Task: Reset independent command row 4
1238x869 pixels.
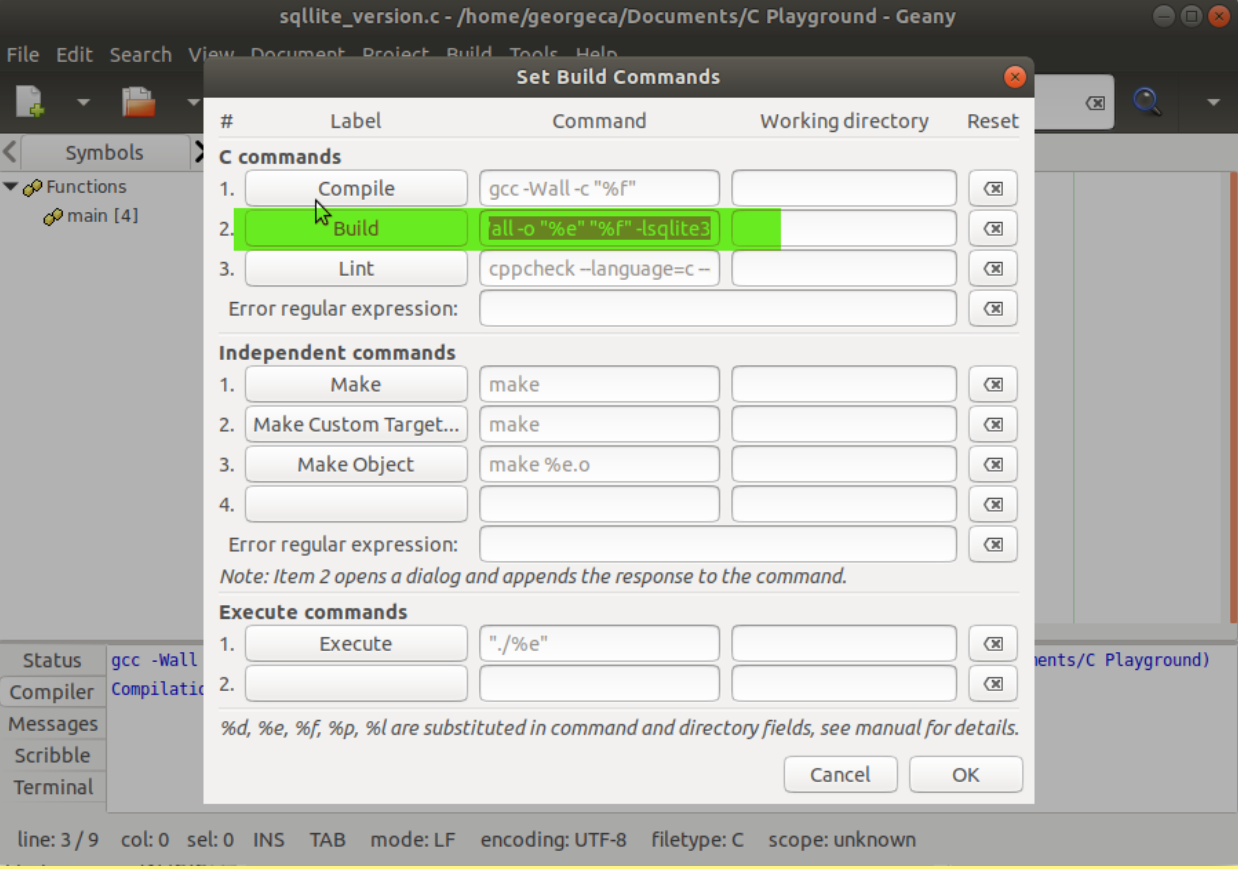Action: click(993, 504)
